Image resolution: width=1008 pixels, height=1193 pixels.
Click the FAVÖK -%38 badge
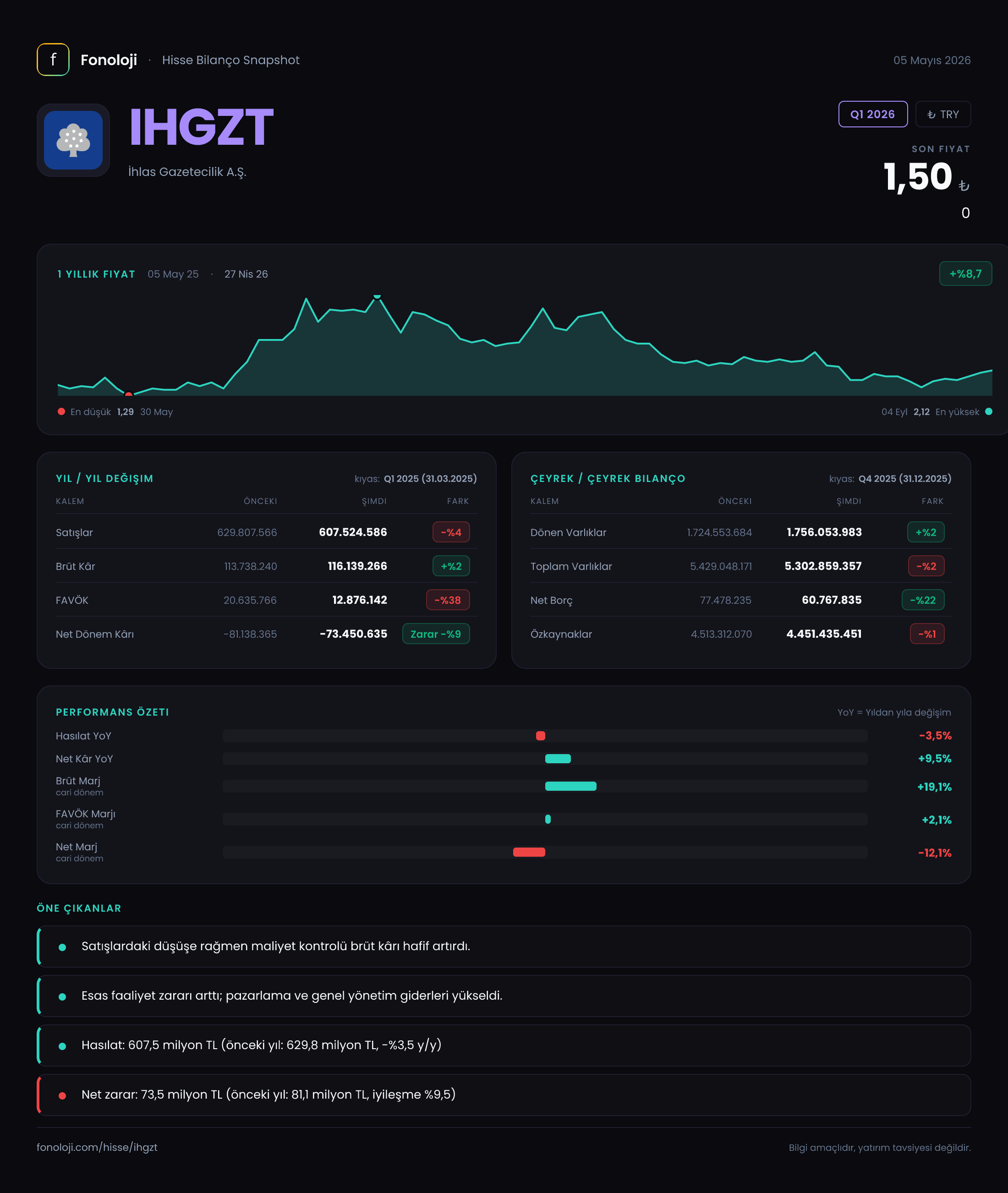click(448, 600)
